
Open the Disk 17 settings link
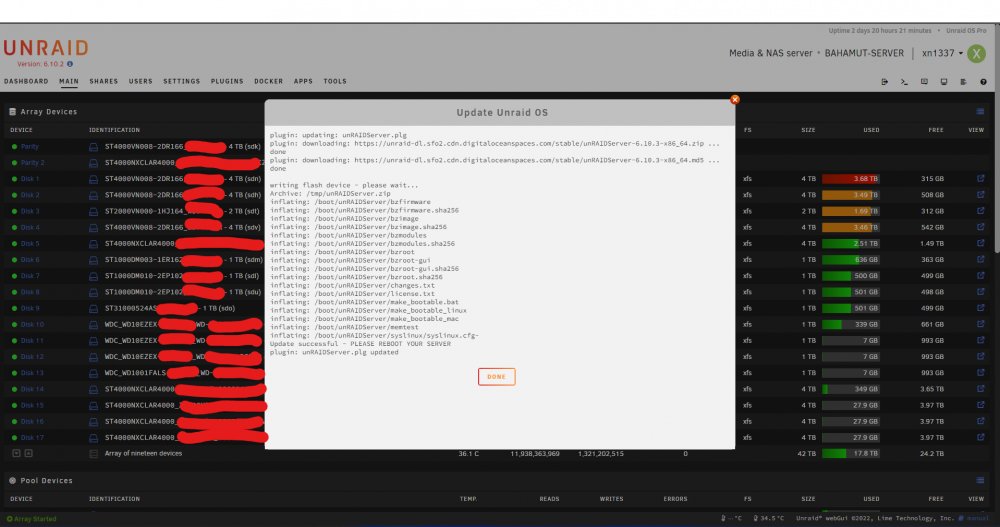click(32, 438)
